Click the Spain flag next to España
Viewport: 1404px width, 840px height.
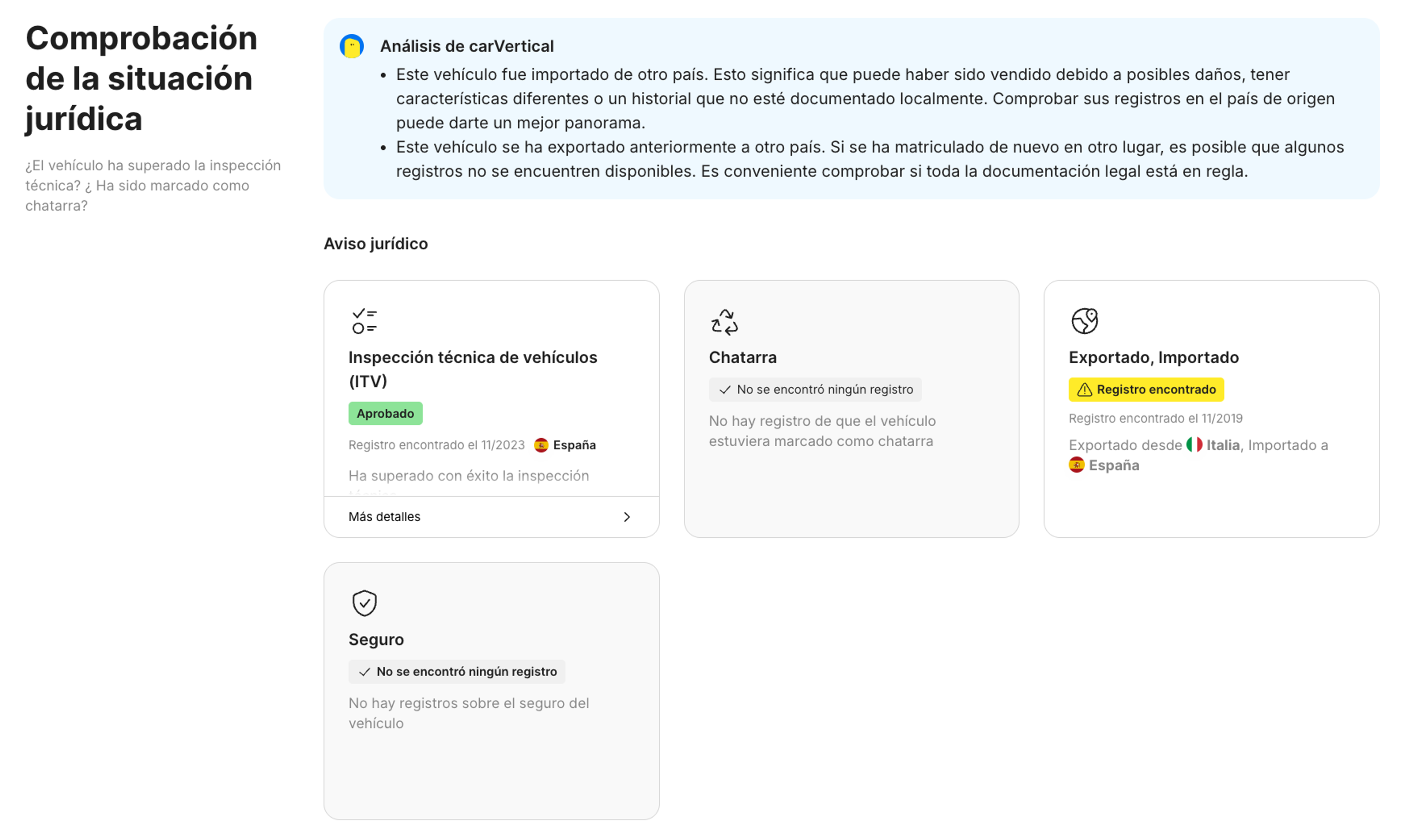pyautogui.click(x=542, y=445)
